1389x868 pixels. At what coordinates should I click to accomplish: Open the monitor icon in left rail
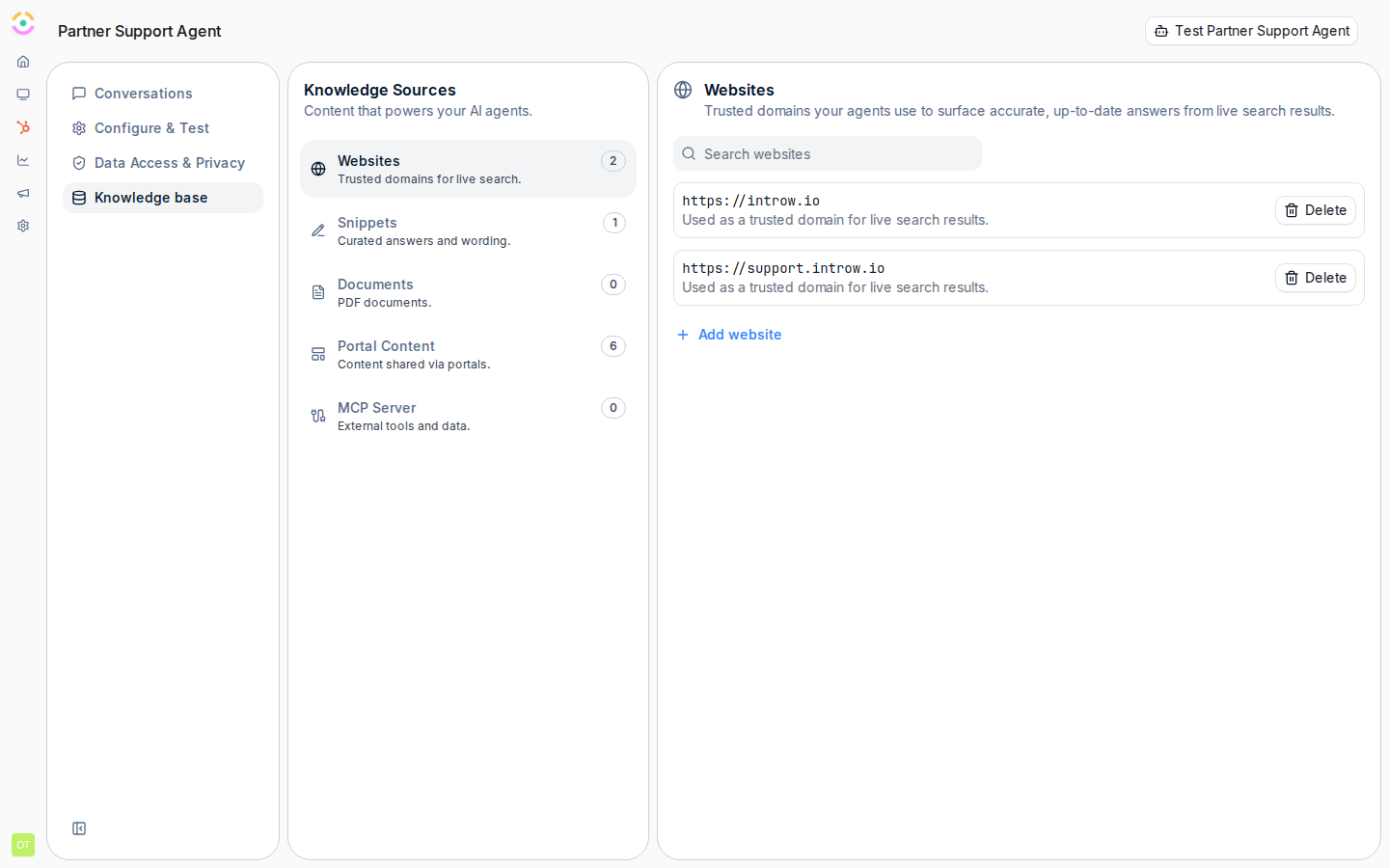click(x=23, y=95)
